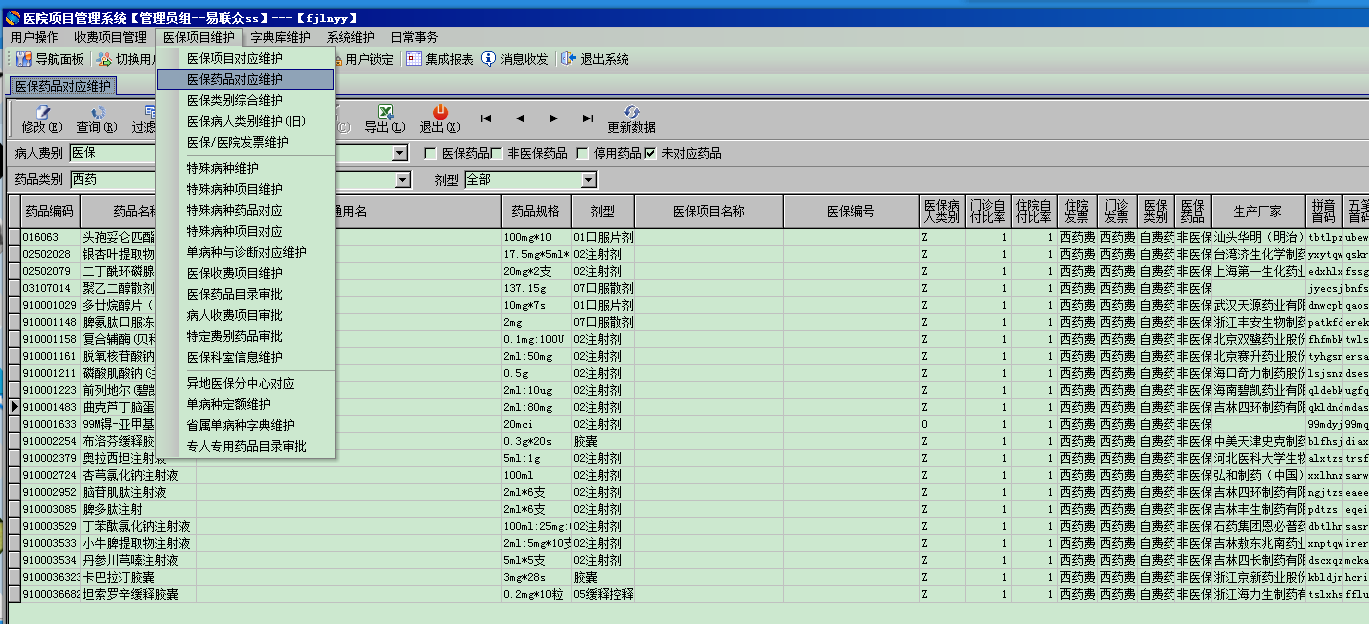Open the 剂型 dropdown arrow

coord(589,180)
